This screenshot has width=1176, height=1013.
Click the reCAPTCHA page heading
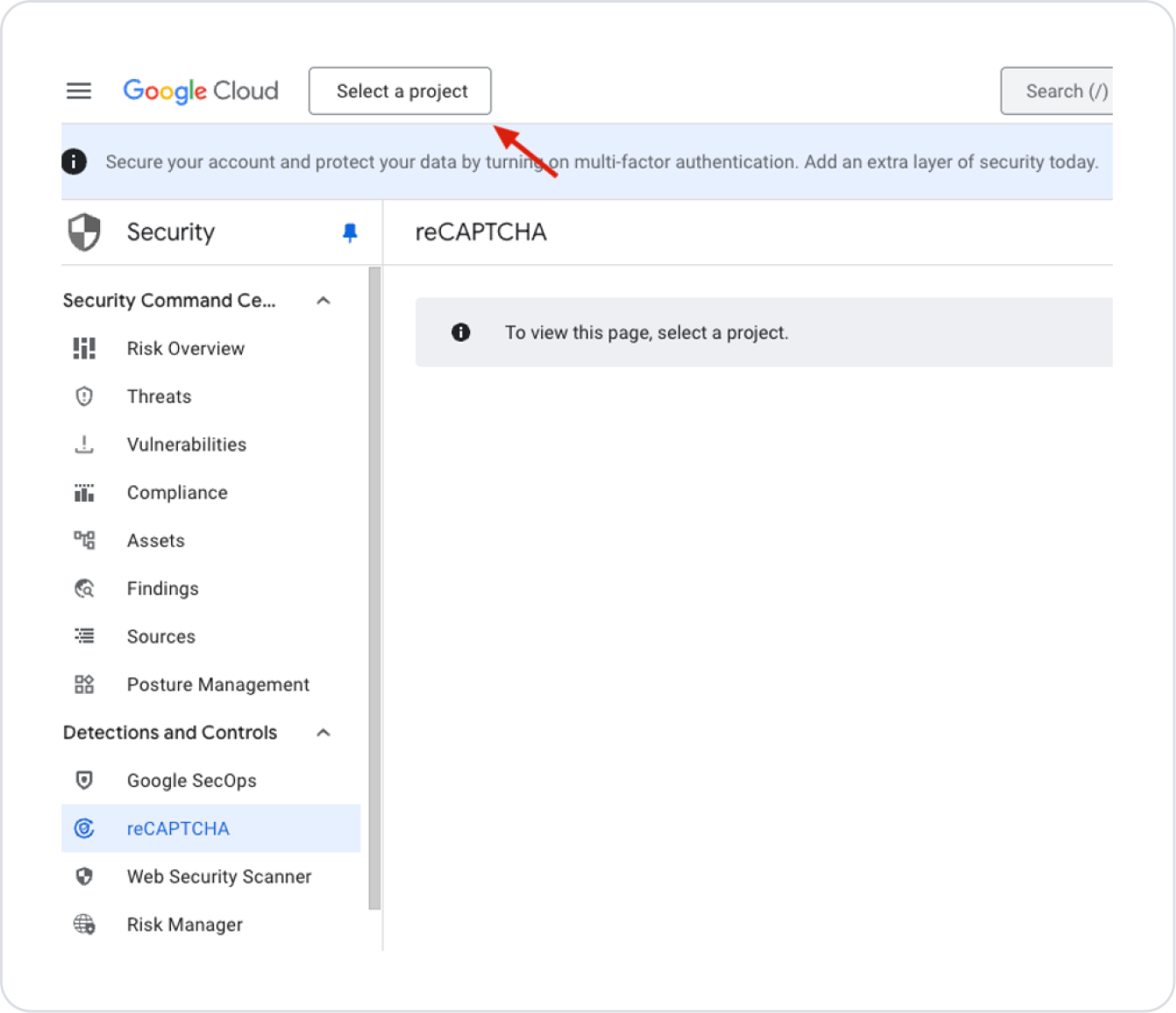click(481, 232)
